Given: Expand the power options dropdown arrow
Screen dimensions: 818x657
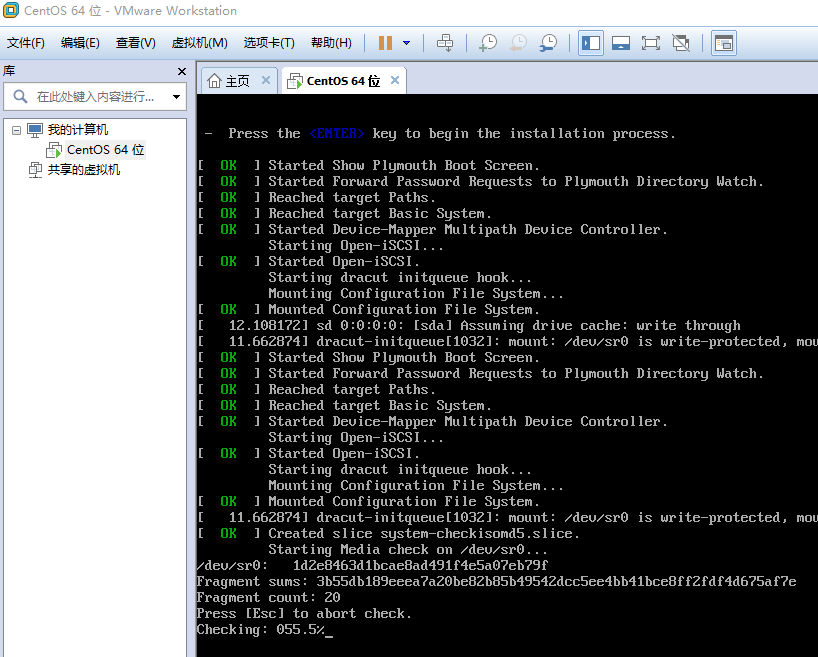Looking at the screenshot, I should (x=406, y=43).
